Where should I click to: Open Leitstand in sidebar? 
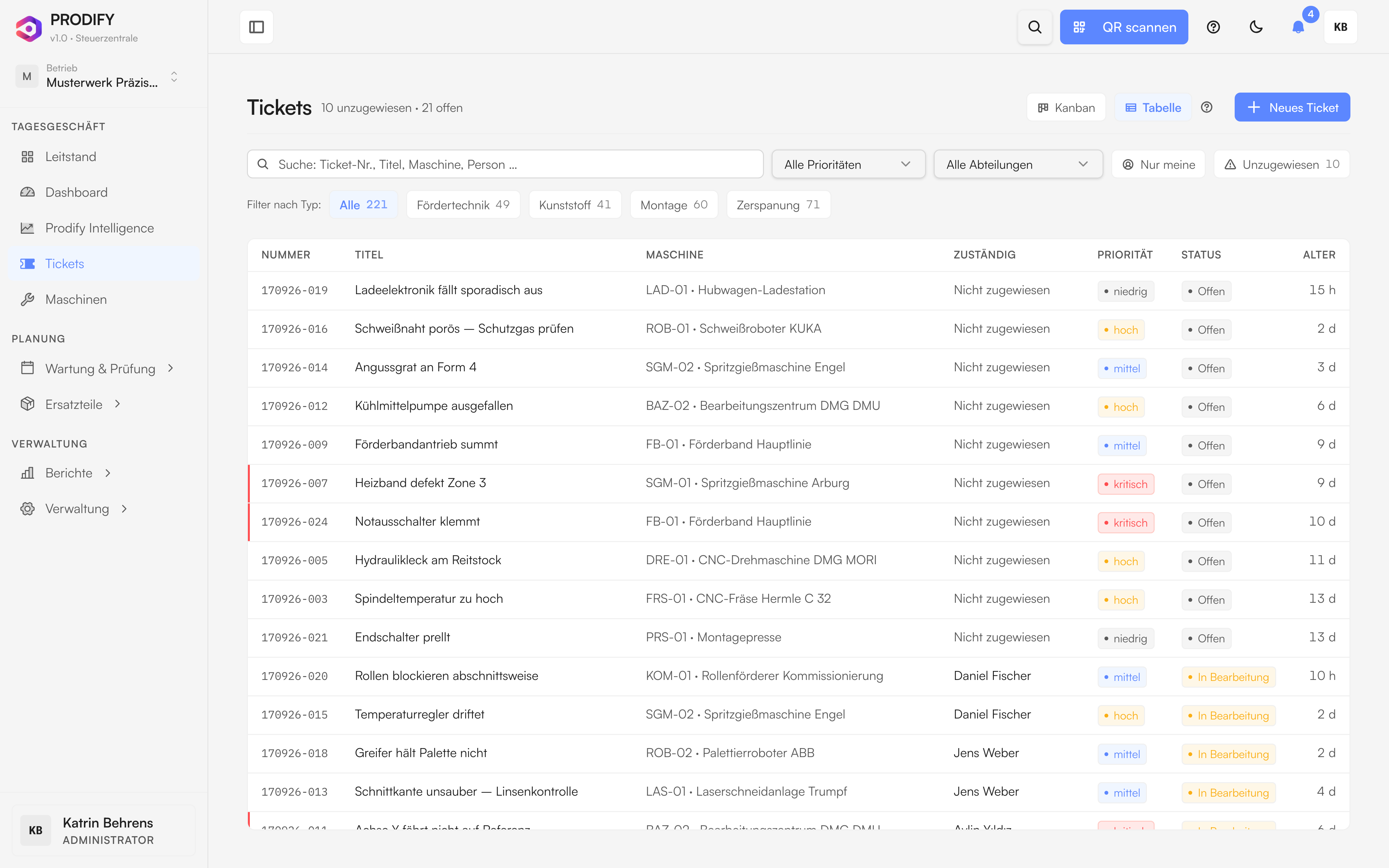(x=104, y=157)
